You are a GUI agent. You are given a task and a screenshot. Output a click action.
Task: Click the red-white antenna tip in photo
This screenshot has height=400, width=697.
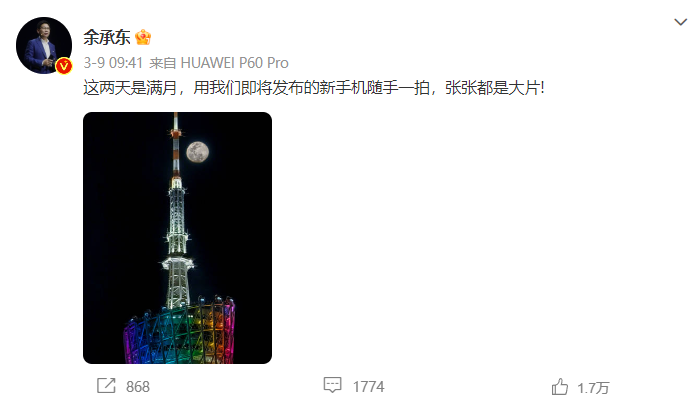176,144
